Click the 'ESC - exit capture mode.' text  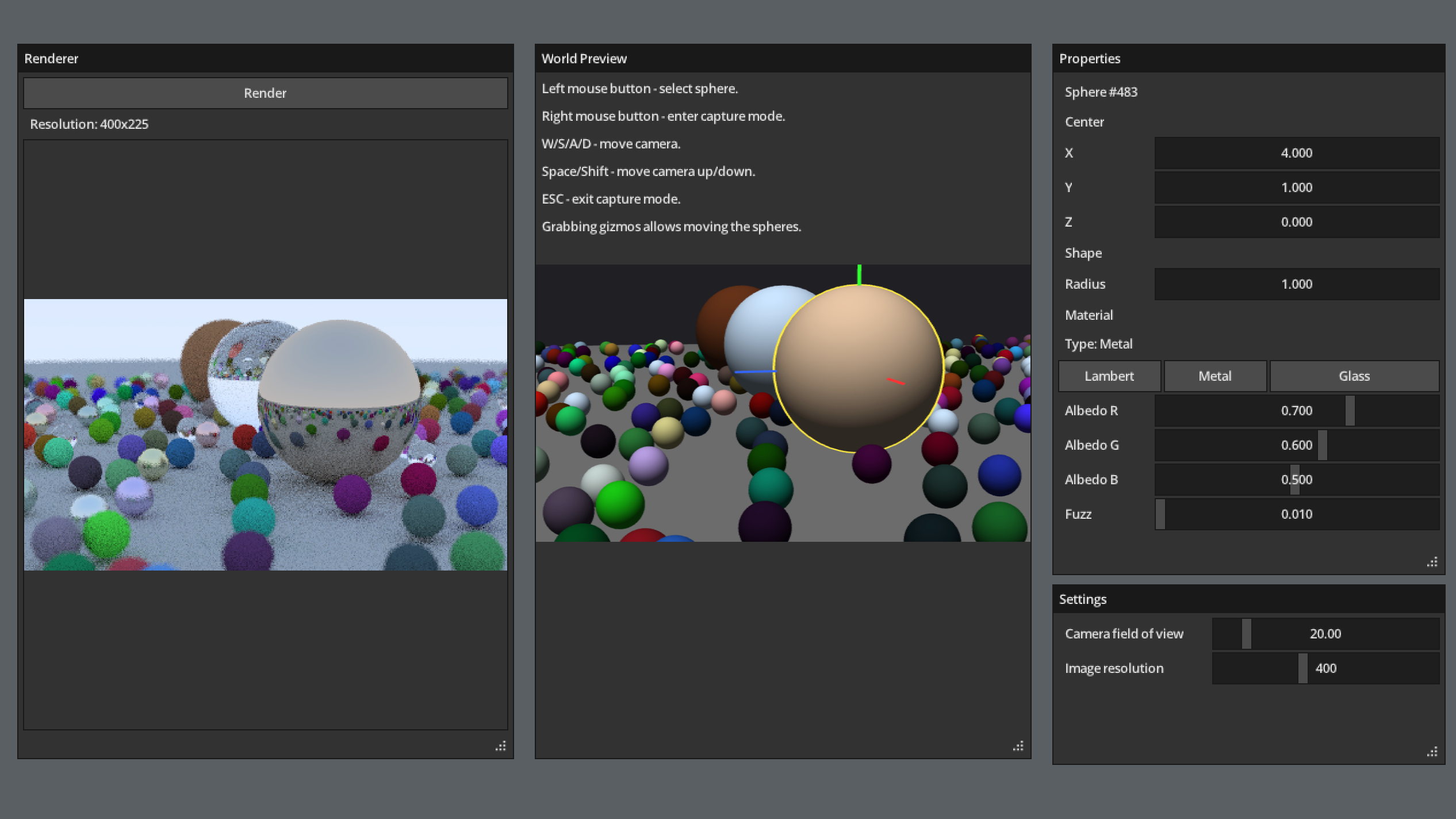click(611, 199)
